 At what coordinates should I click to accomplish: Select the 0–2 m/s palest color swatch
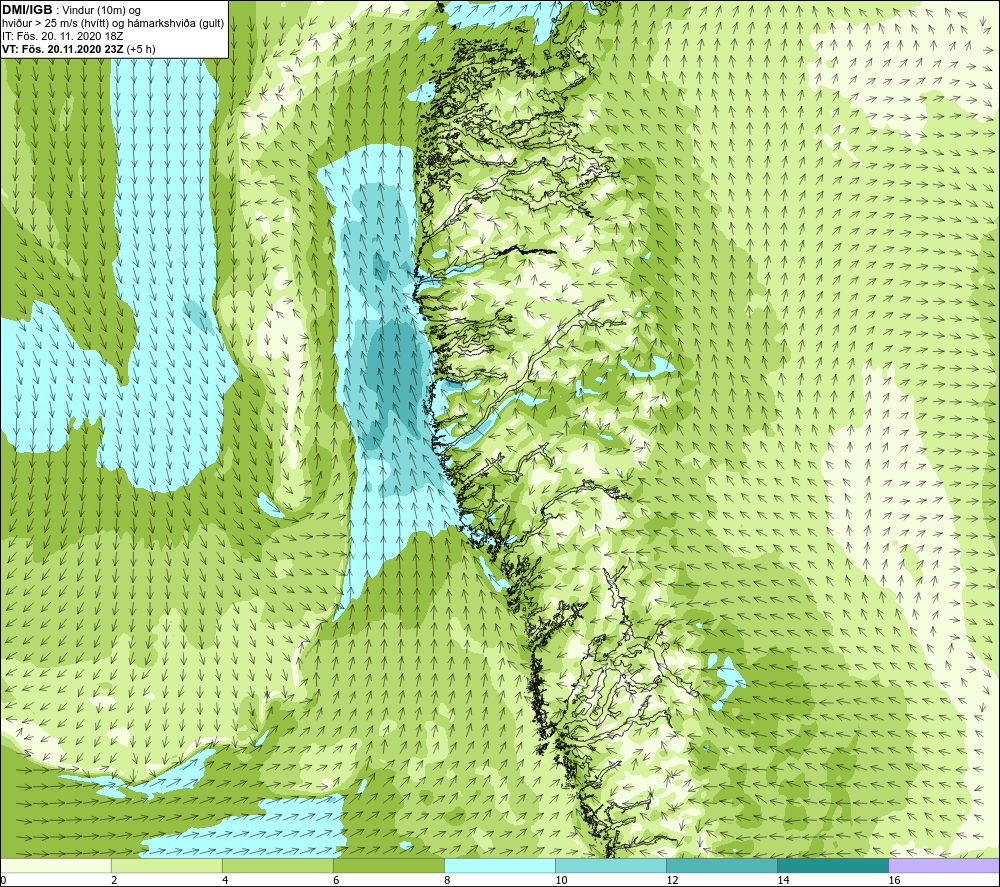(55, 865)
